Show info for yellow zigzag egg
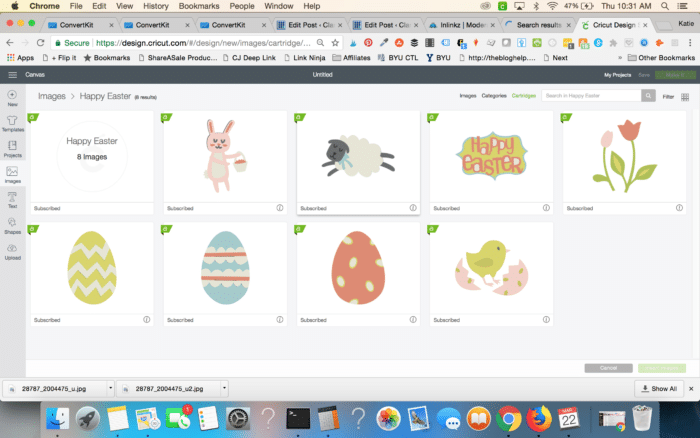 pyautogui.click(x=146, y=319)
